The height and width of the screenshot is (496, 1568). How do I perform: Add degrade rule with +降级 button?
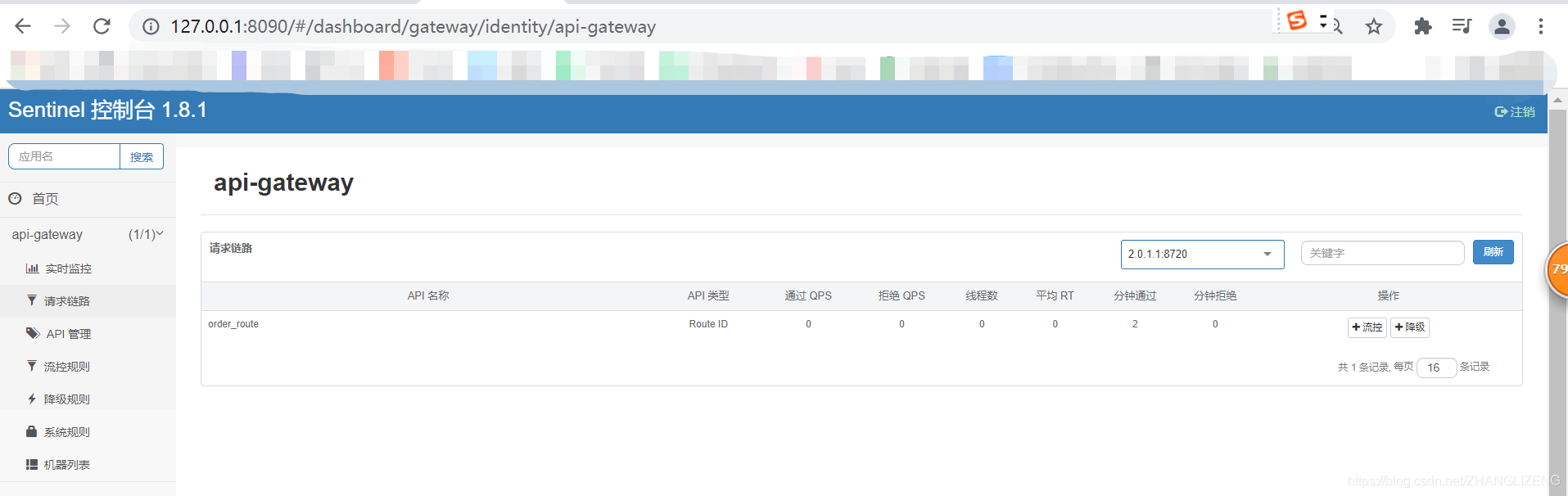pos(1409,327)
